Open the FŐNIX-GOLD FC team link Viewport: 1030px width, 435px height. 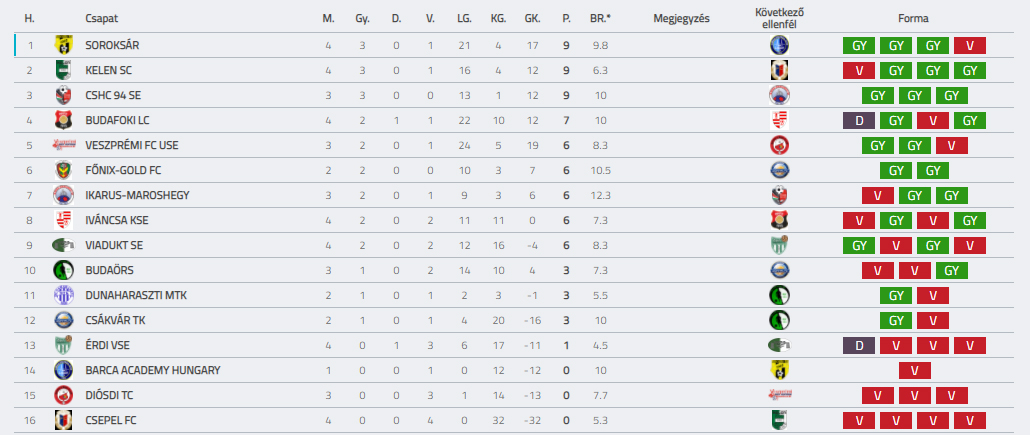click(123, 170)
